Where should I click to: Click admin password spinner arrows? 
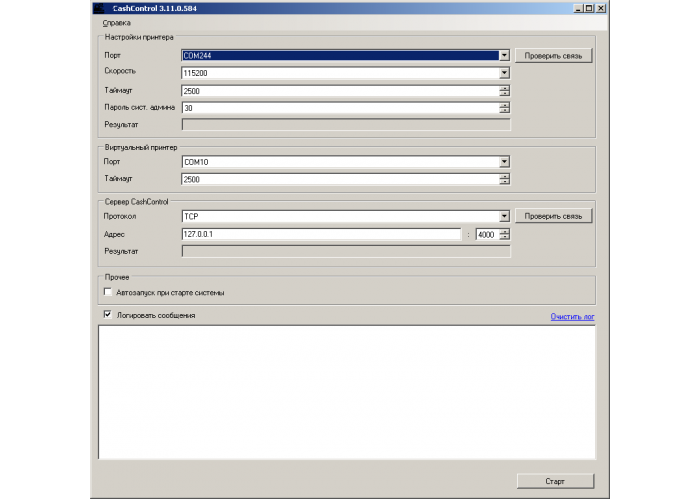504,108
